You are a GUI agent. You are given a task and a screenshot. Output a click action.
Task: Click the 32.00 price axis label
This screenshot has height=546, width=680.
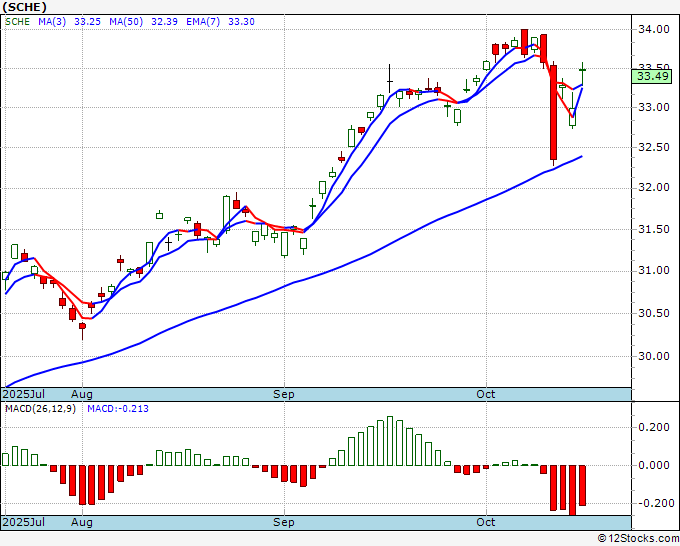[x=654, y=187]
